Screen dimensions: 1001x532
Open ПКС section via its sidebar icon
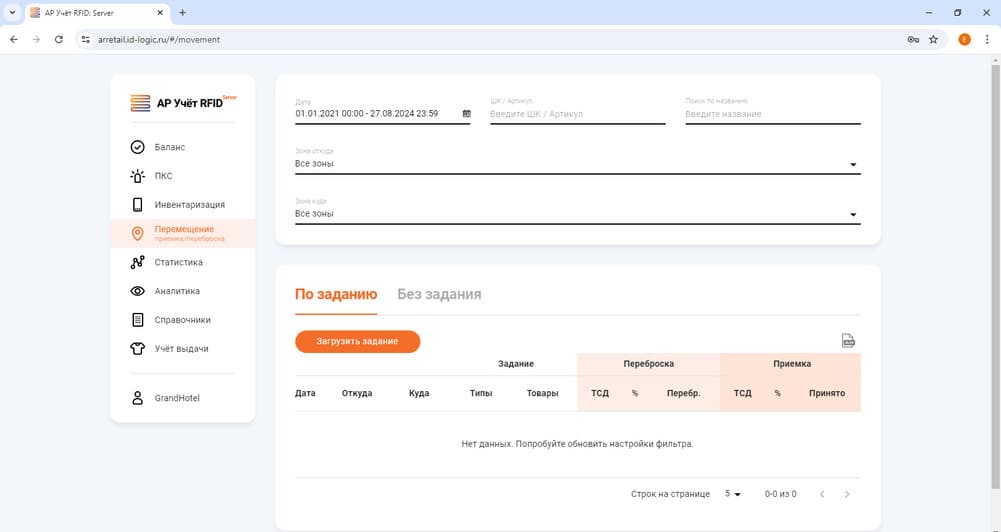click(138, 176)
